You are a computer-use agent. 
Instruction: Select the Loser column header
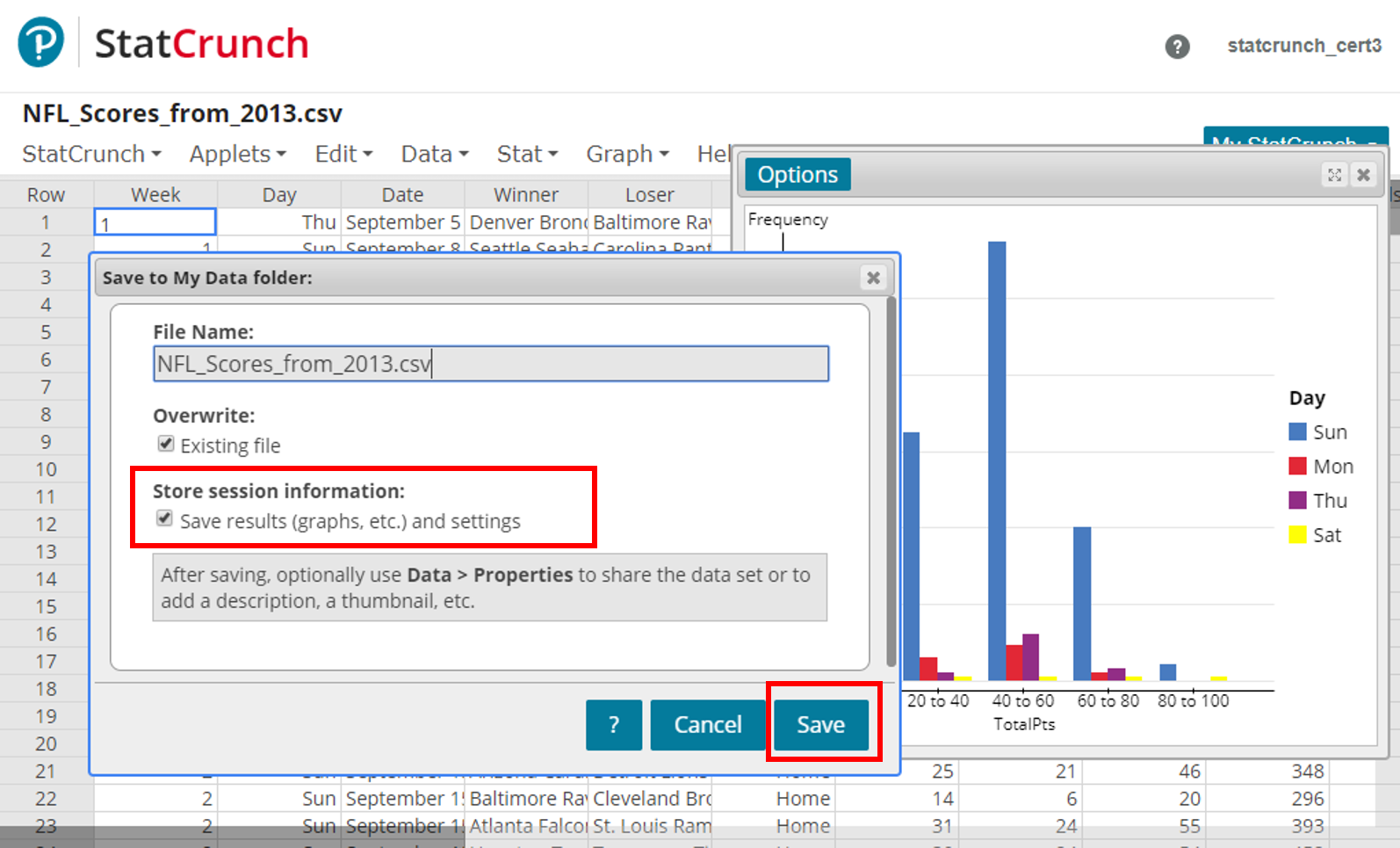click(649, 195)
